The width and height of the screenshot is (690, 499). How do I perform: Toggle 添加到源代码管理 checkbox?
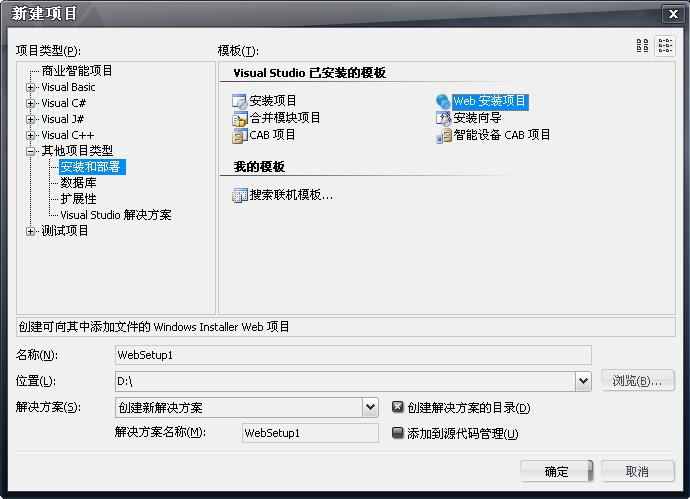pos(397,433)
